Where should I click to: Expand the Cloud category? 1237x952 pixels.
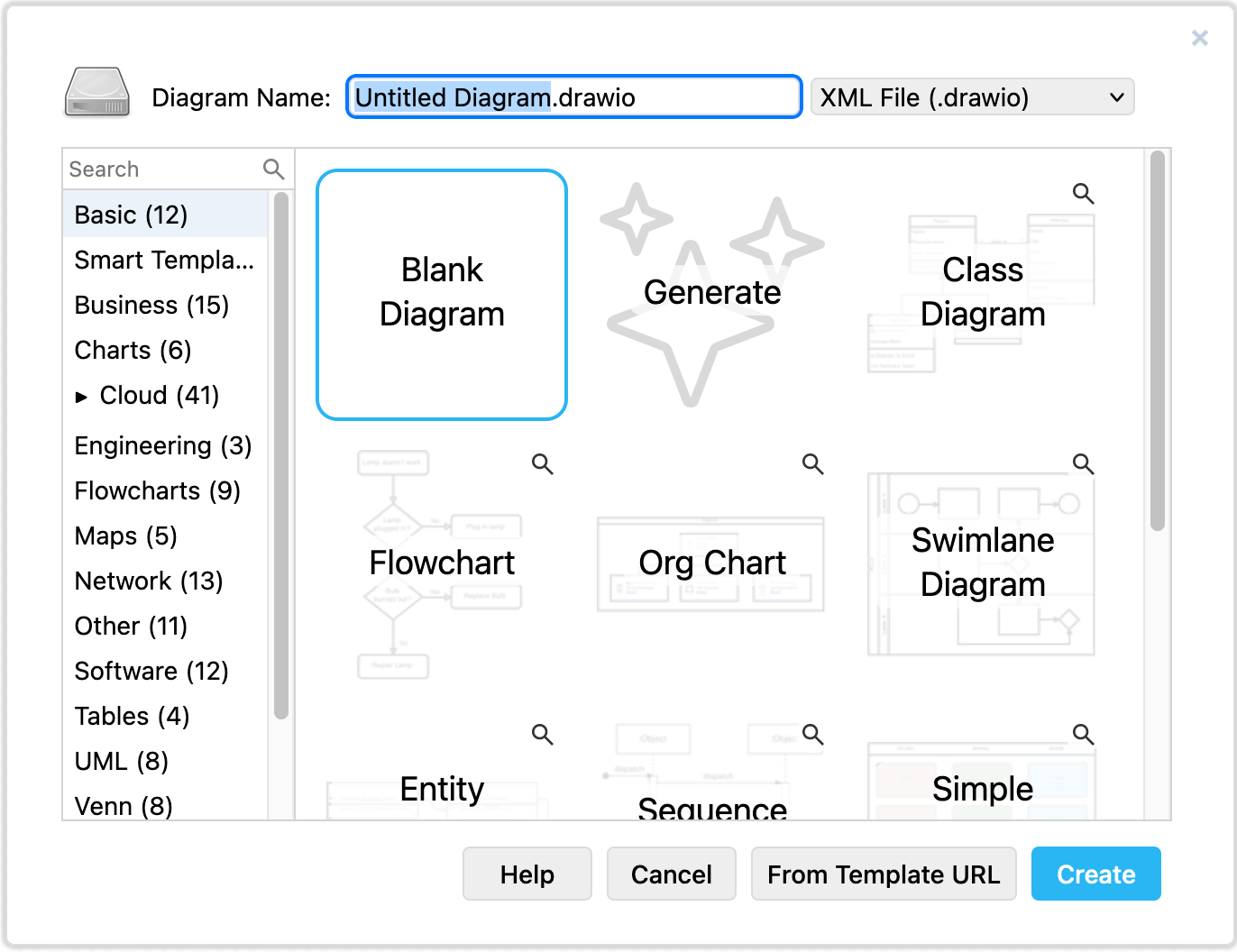82,395
